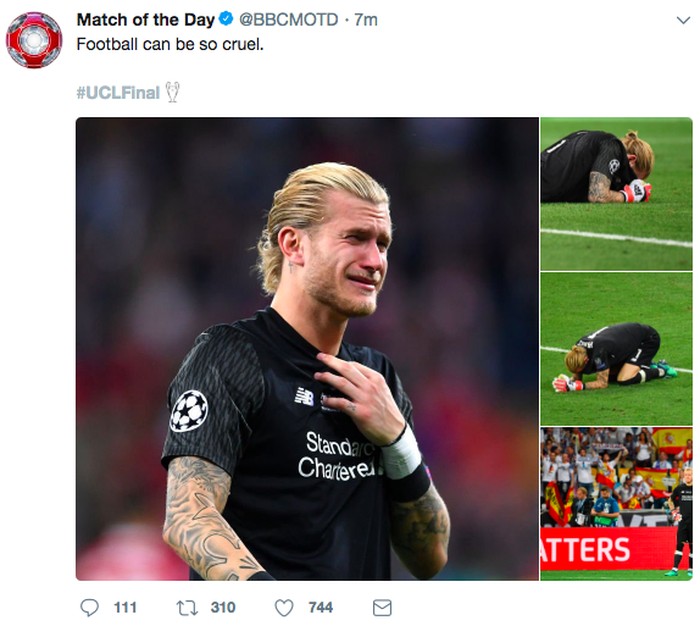The height and width of the screenshot is (626, 700).
Task: Like the tweet with the heart icon
Action: click(284, 607)
